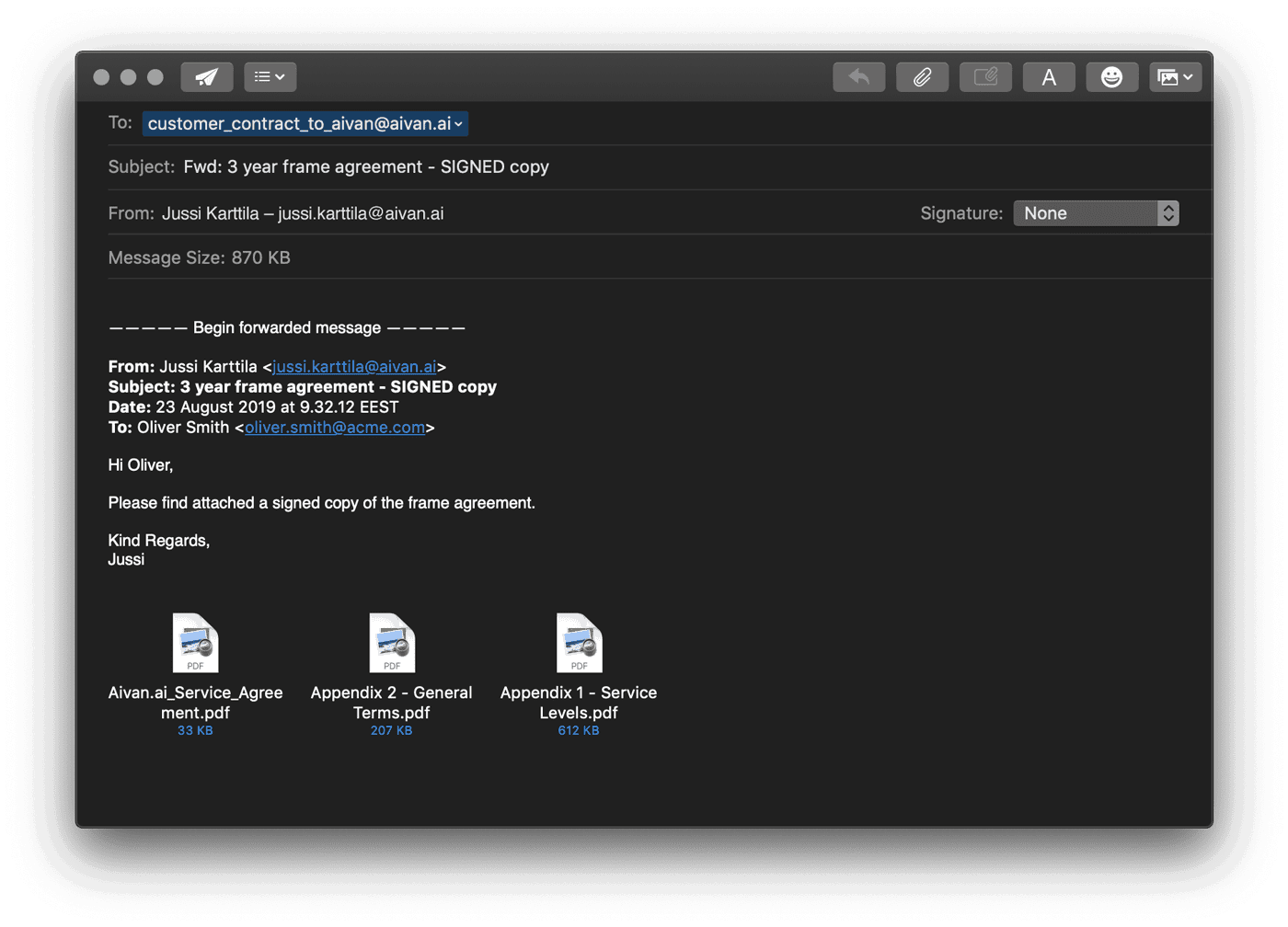
Task: Click the Appendix 1 - Service Levels.pdf file name
Action: [x=579, y=703]
